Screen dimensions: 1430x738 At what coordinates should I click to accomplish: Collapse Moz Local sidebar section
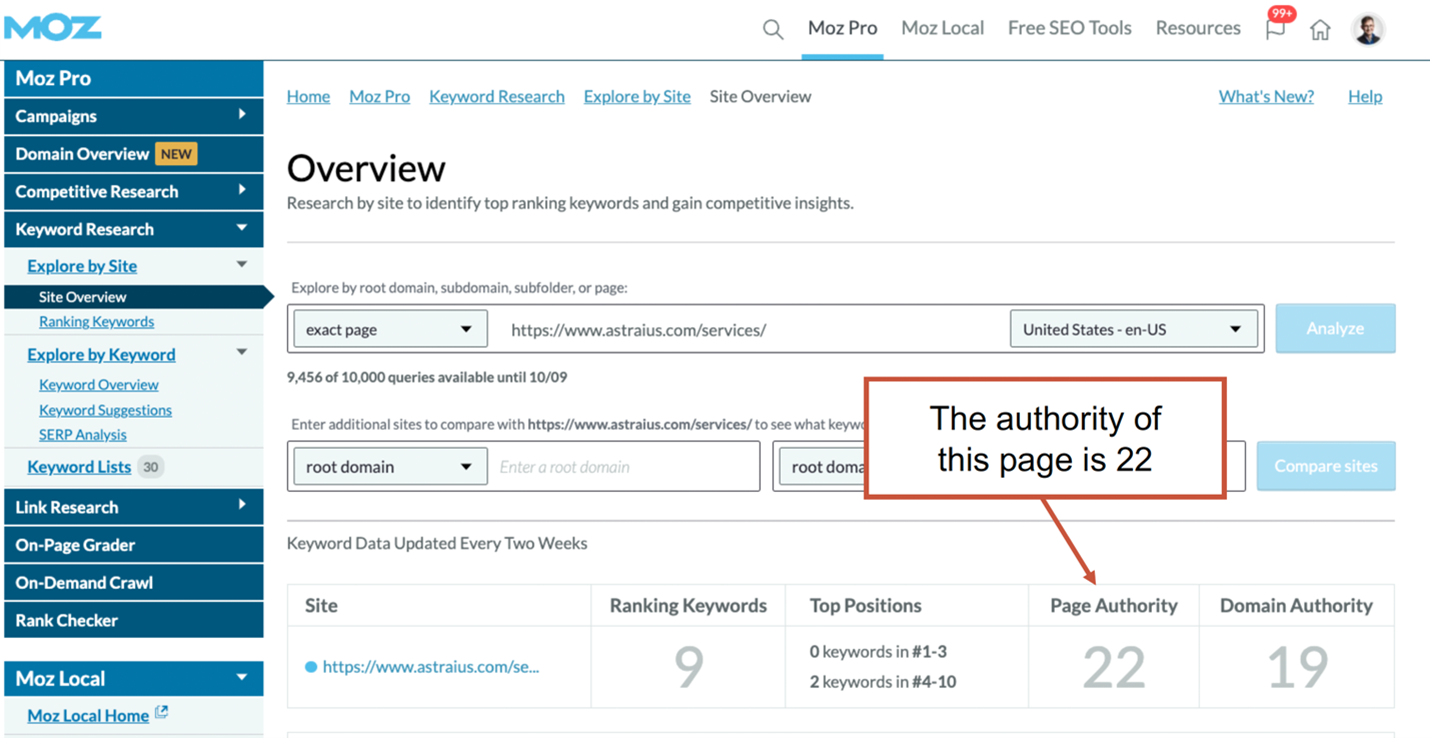[x=134, y=678]
